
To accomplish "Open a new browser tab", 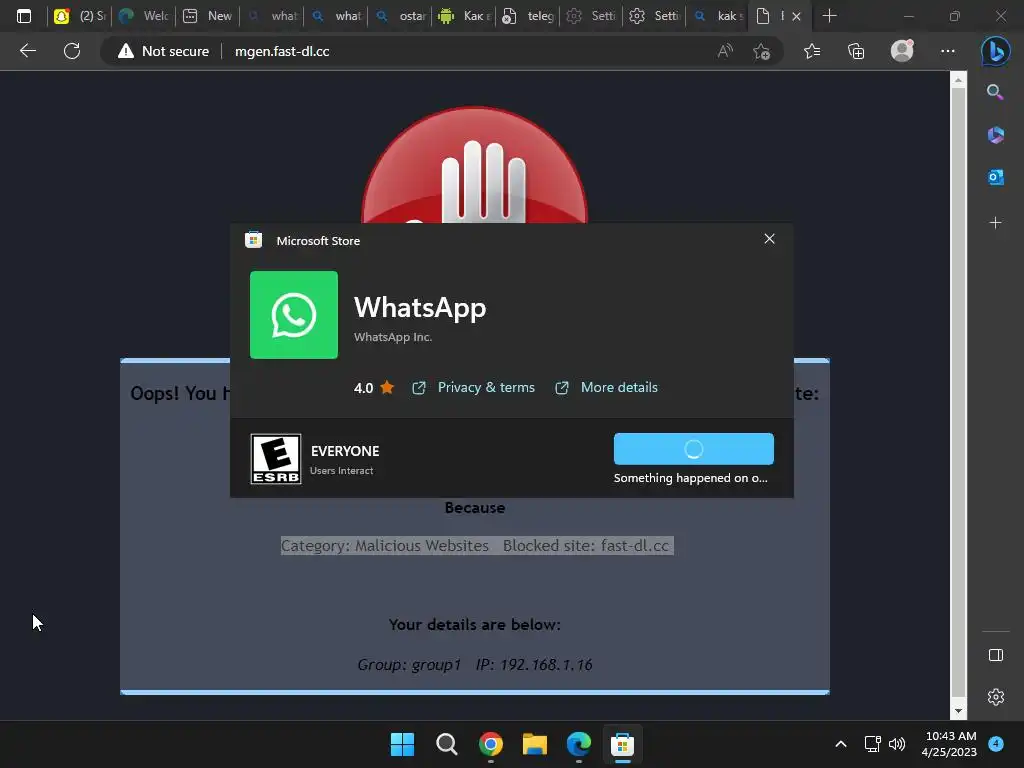I will [x=829, y=16].
